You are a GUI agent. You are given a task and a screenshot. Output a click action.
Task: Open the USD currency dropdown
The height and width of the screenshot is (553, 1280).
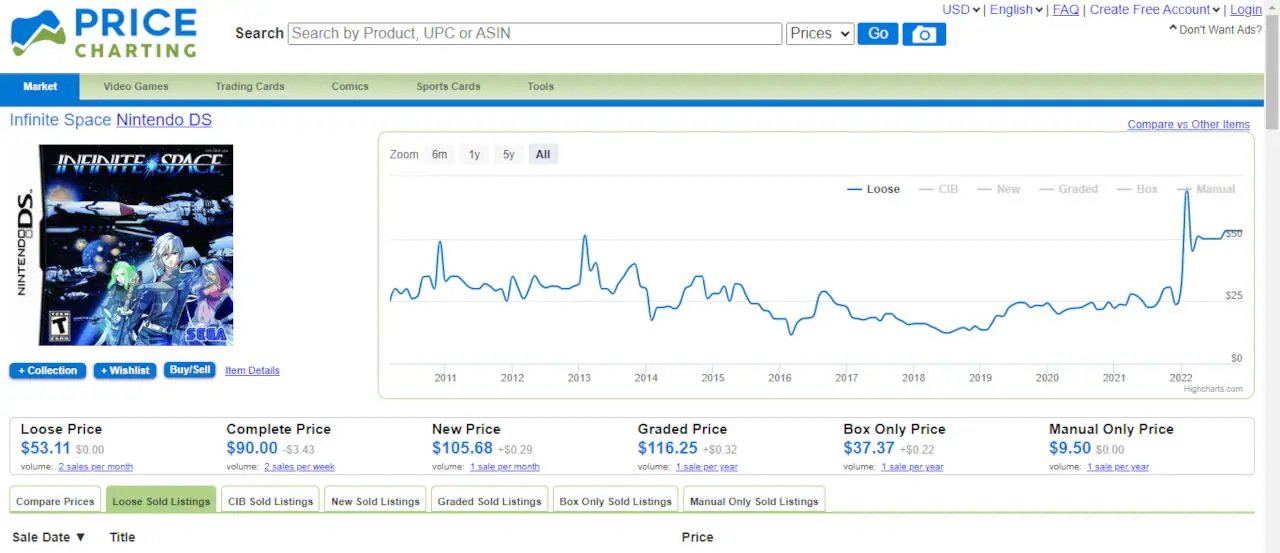(x=961, y=10)
